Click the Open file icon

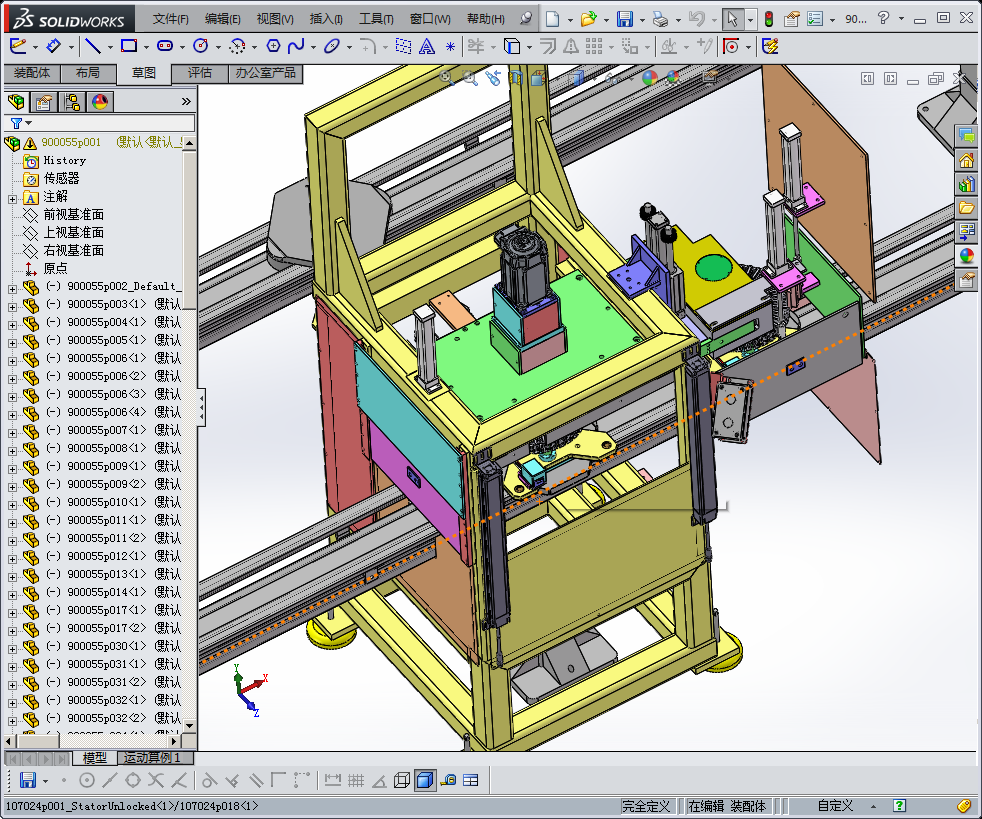coord(588,19)
